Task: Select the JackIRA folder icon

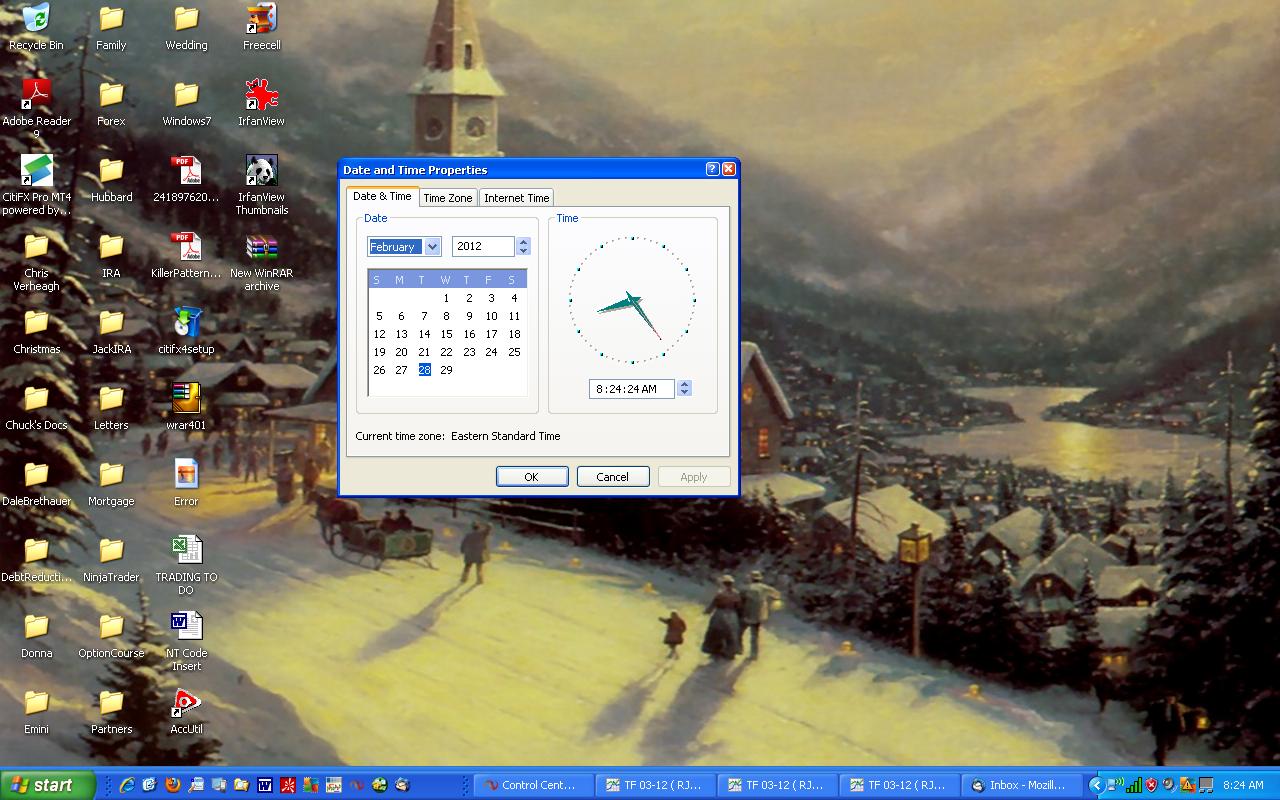Action: click(111, 331)
